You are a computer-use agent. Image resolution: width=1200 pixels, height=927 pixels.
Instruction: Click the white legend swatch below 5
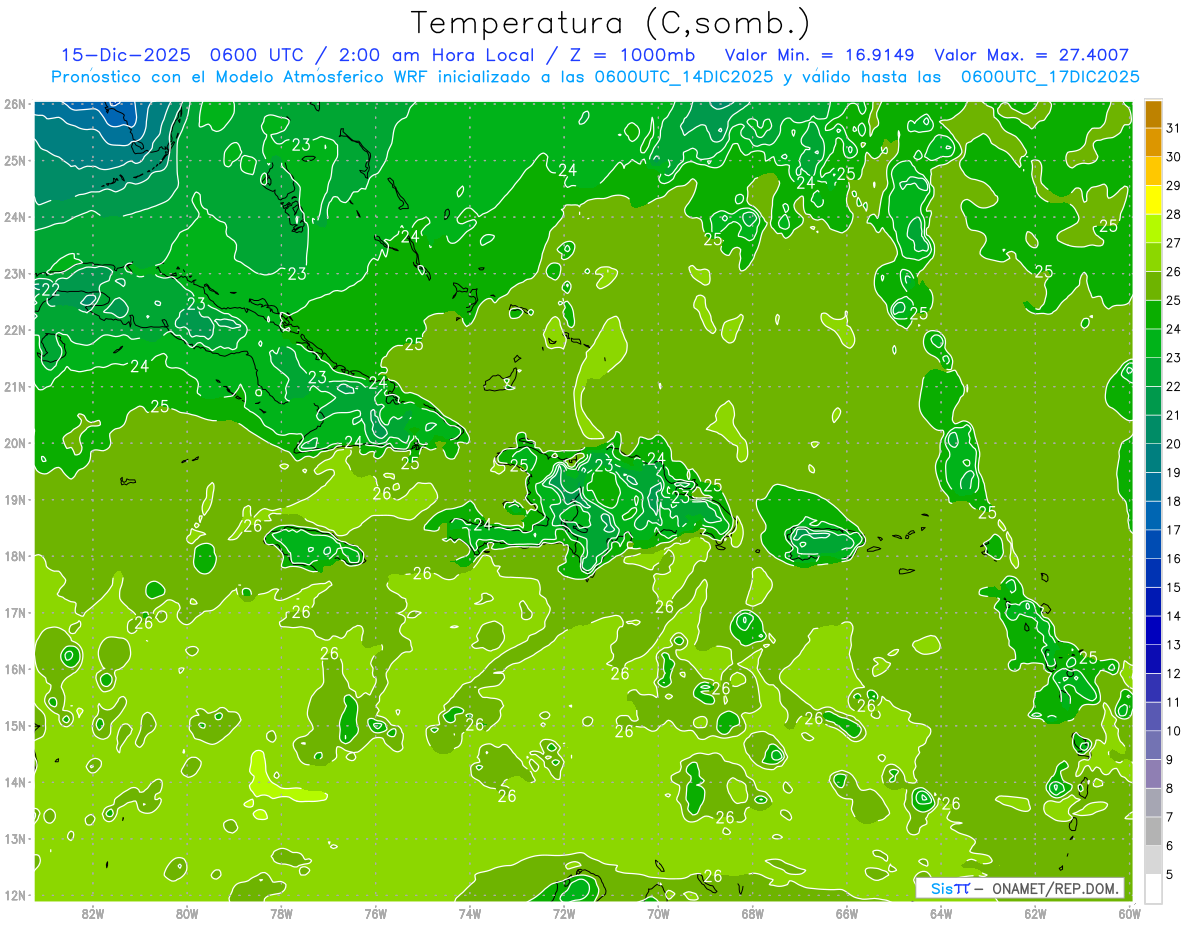(1153, 888)
